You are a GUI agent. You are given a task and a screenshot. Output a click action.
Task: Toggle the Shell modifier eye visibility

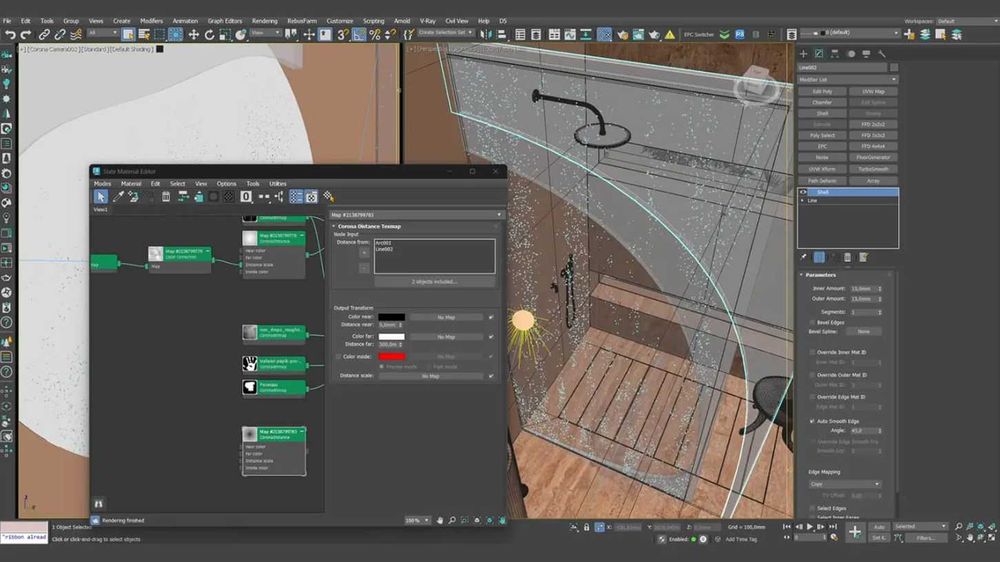pos(804,192)
